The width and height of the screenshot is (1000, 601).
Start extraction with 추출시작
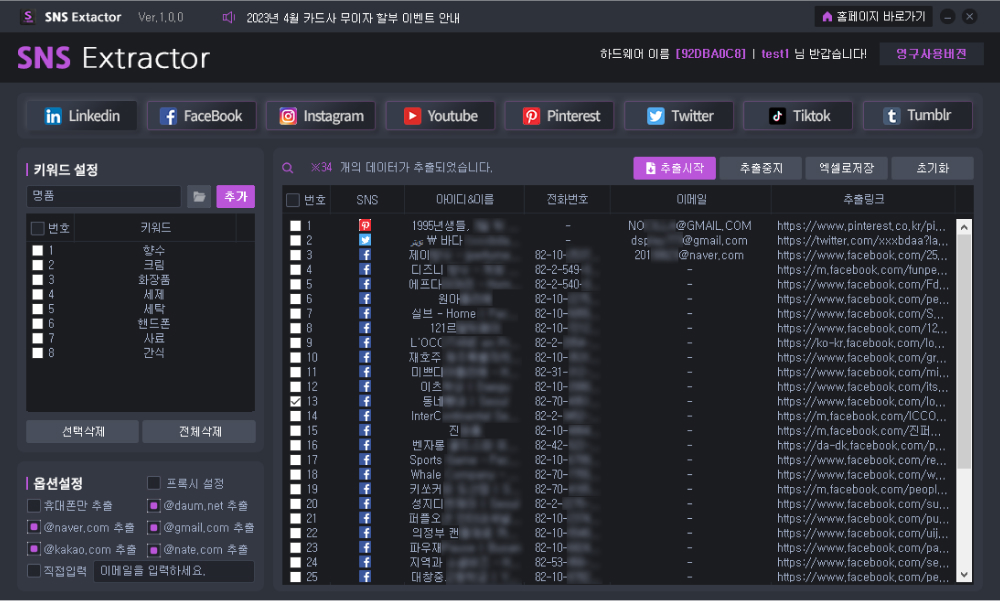pos(674,168)
